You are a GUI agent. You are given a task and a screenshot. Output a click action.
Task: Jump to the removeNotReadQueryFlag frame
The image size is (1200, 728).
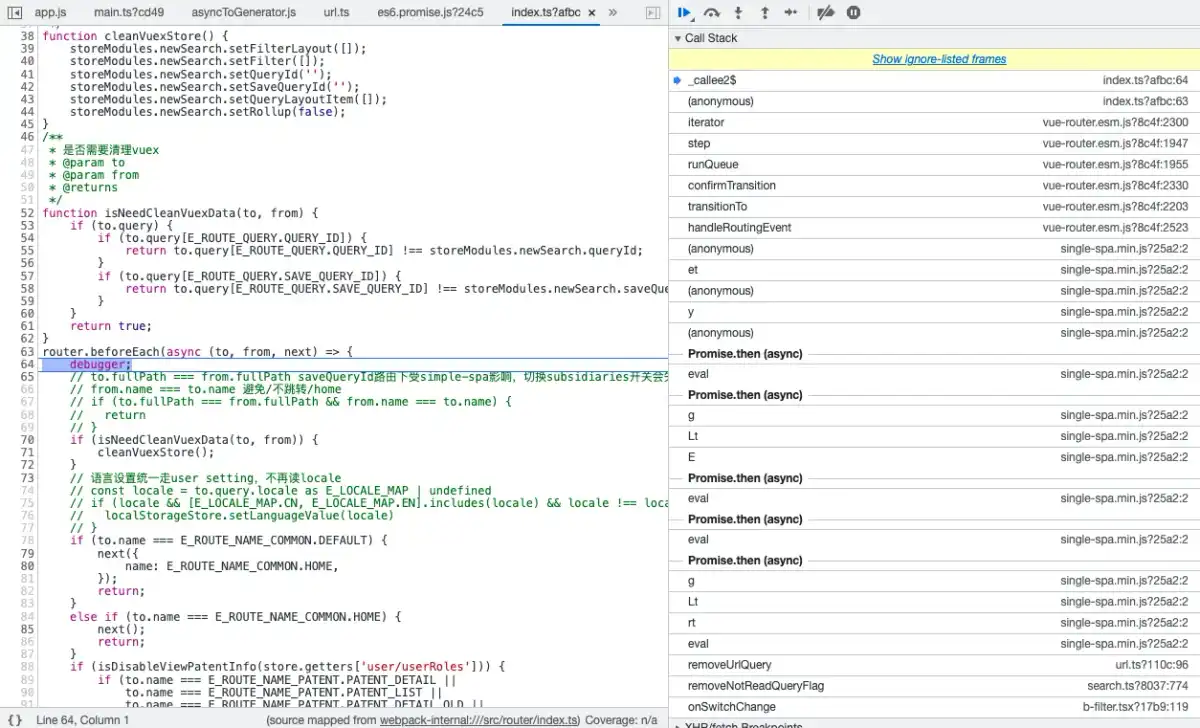[934, 685]
